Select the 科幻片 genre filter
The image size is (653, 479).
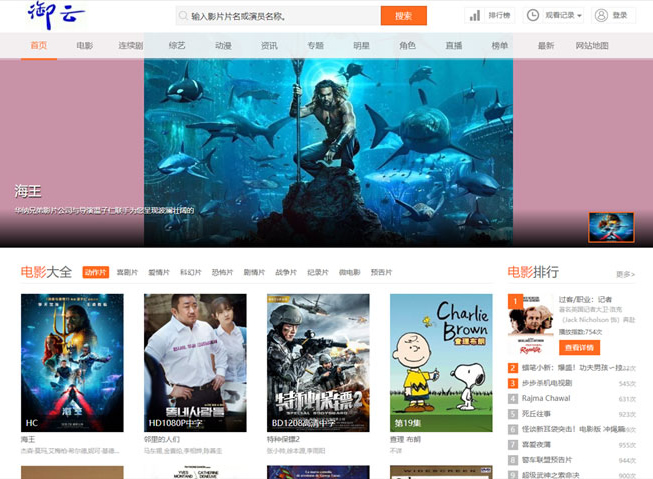190,272
